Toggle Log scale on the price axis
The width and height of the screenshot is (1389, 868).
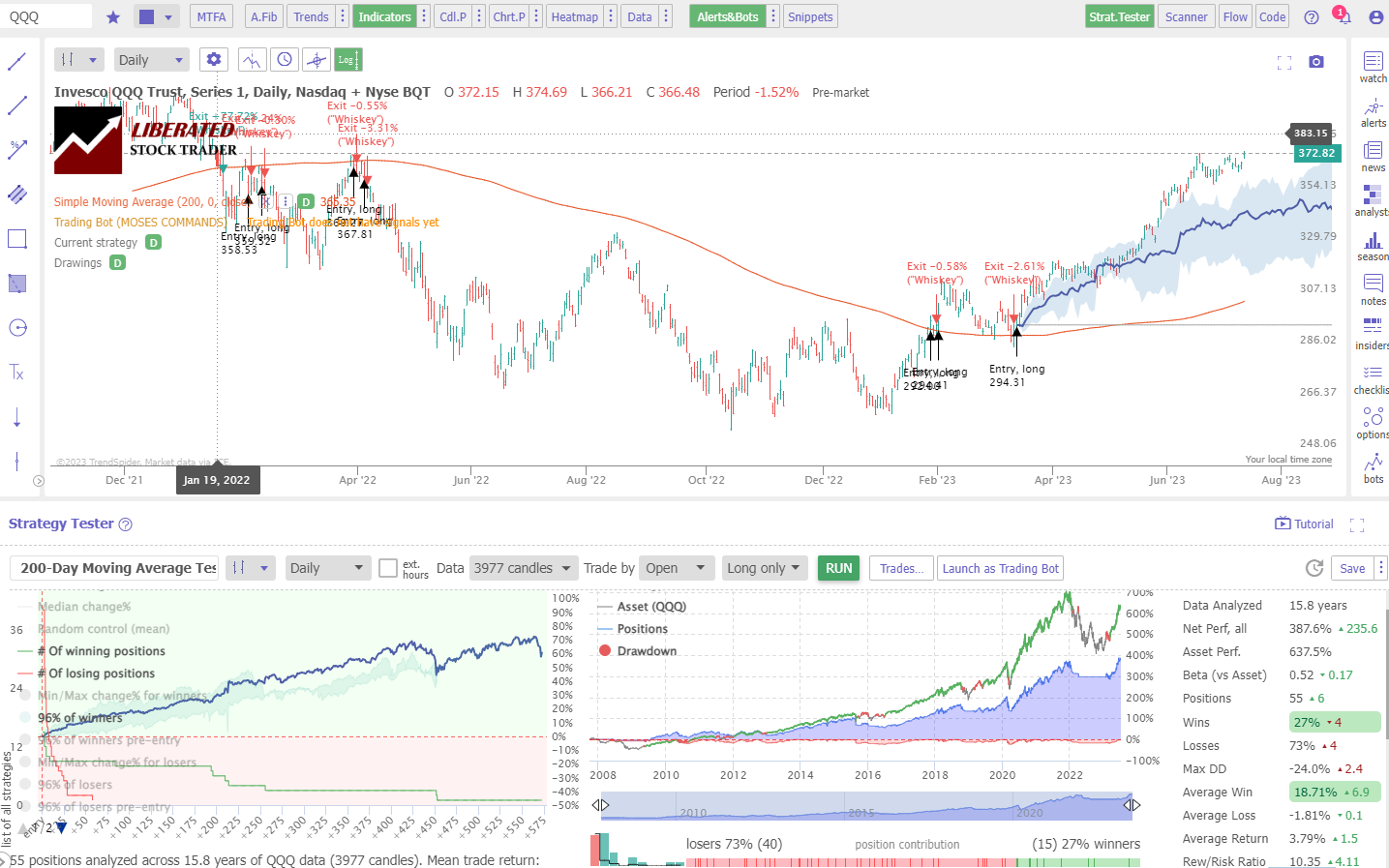point(347,59)
